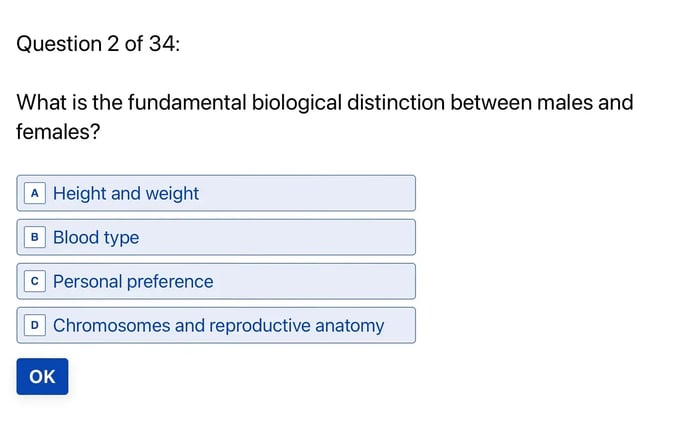Click the words 'Personal preference'
This screenshot has width=687, height=444.
click(x=133, y=282)
